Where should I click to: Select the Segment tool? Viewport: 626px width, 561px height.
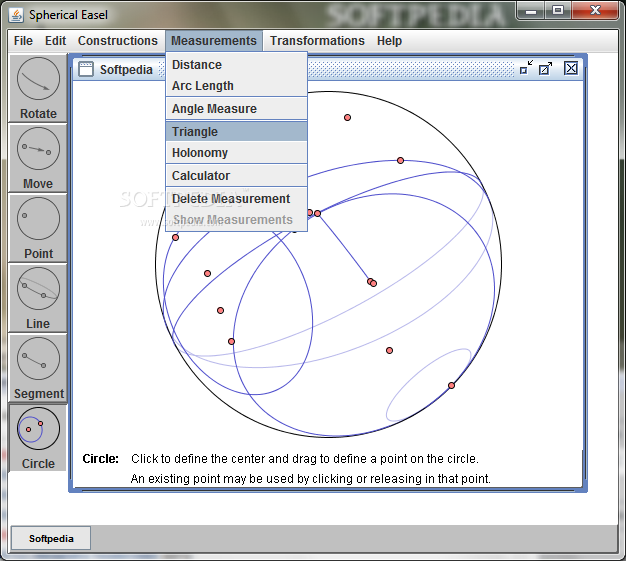[x=38, y=368]
